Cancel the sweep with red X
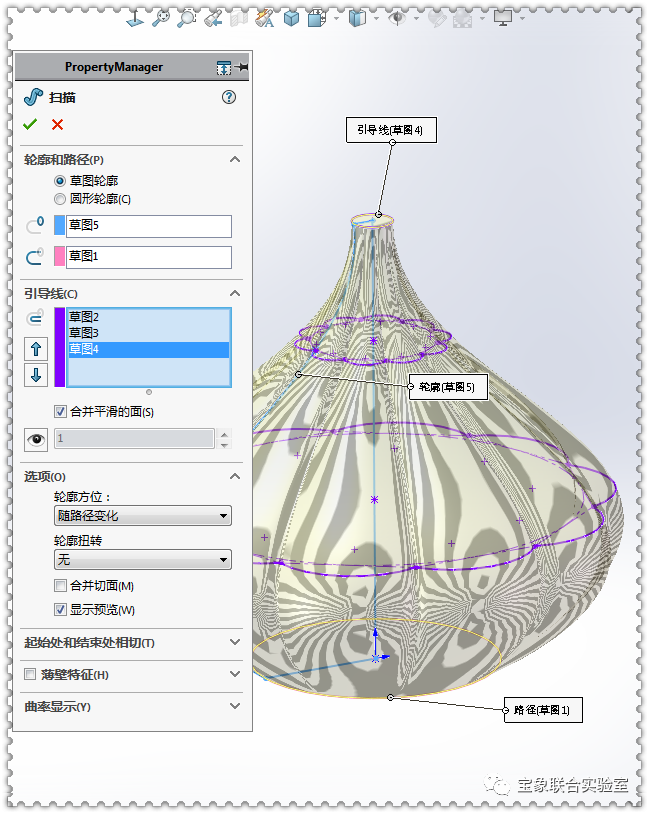Viewport: 649px width, 814px height. point(58,125)
